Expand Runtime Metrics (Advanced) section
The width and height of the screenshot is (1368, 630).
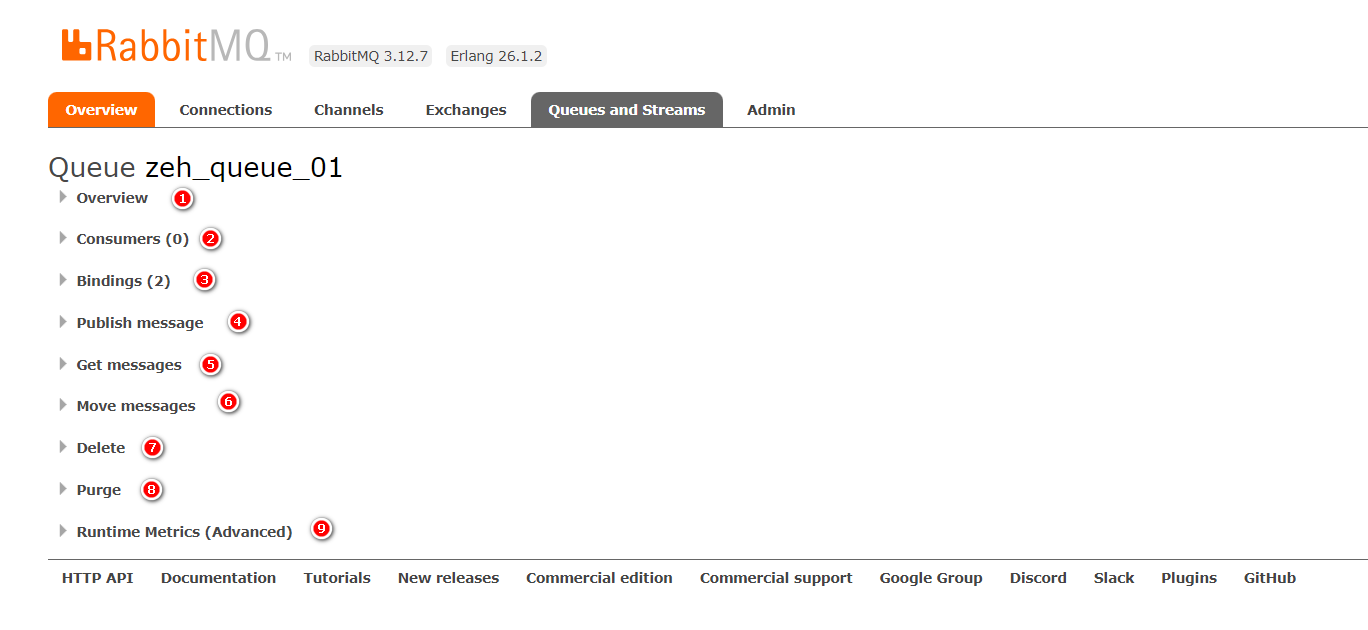point(184,532)
